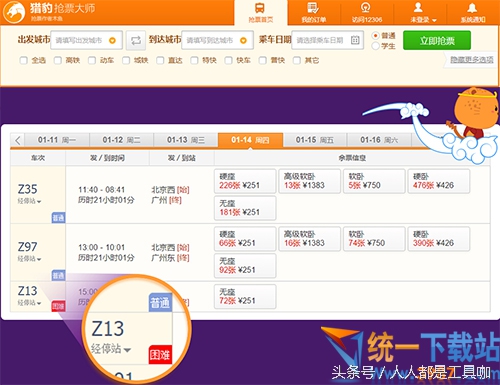Check the 特快 checkbox
The width and height of the screenshot is (500, 385).
[194, 60]
